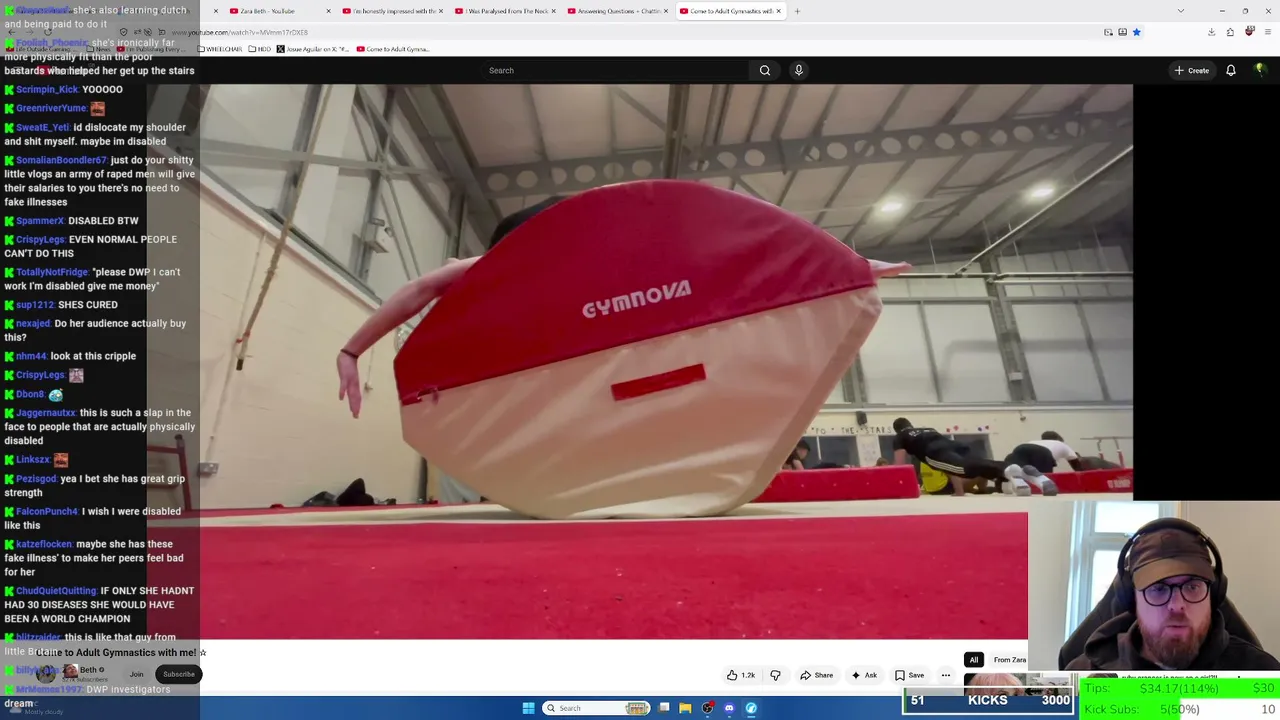Save the video to a playlist
This screenshot has width=1280, height=720.
tap(909, 675)
